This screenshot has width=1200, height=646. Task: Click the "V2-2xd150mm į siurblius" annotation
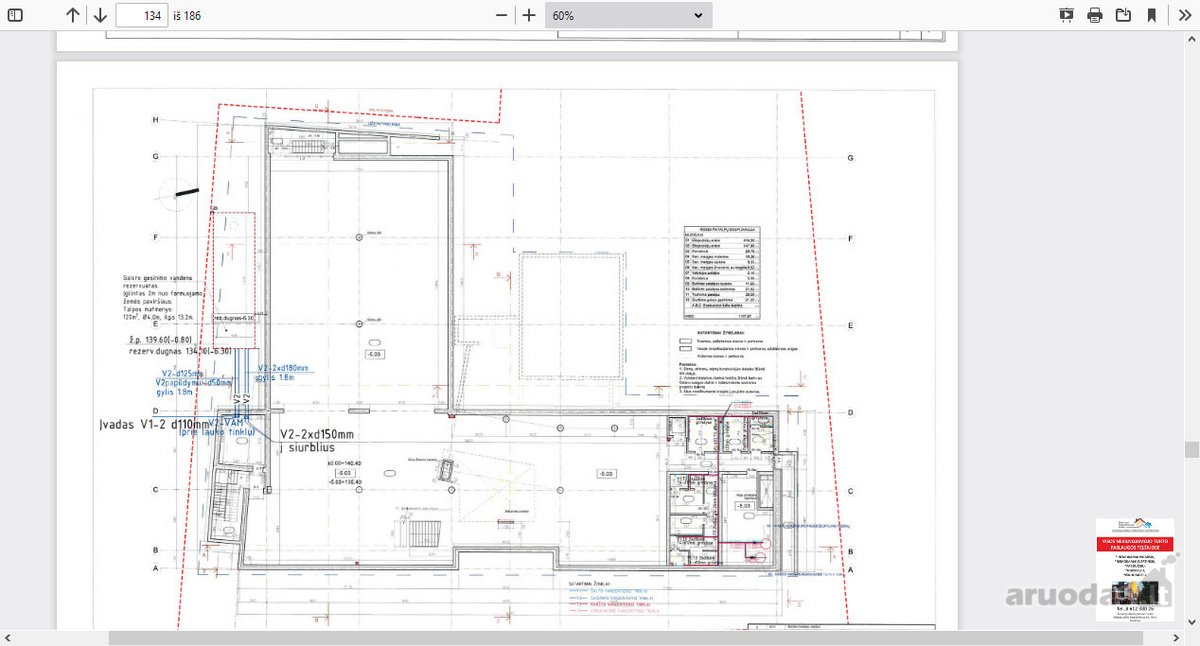pos(317,441)
